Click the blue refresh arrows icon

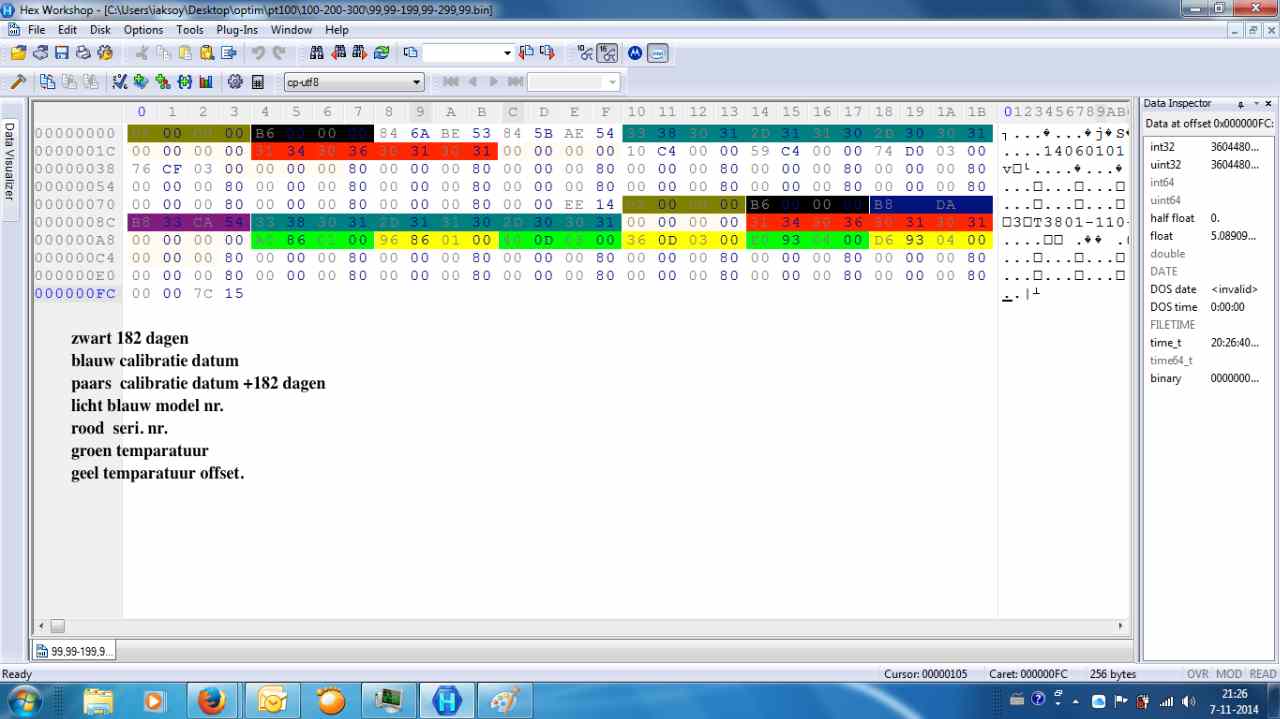(381, 53)
